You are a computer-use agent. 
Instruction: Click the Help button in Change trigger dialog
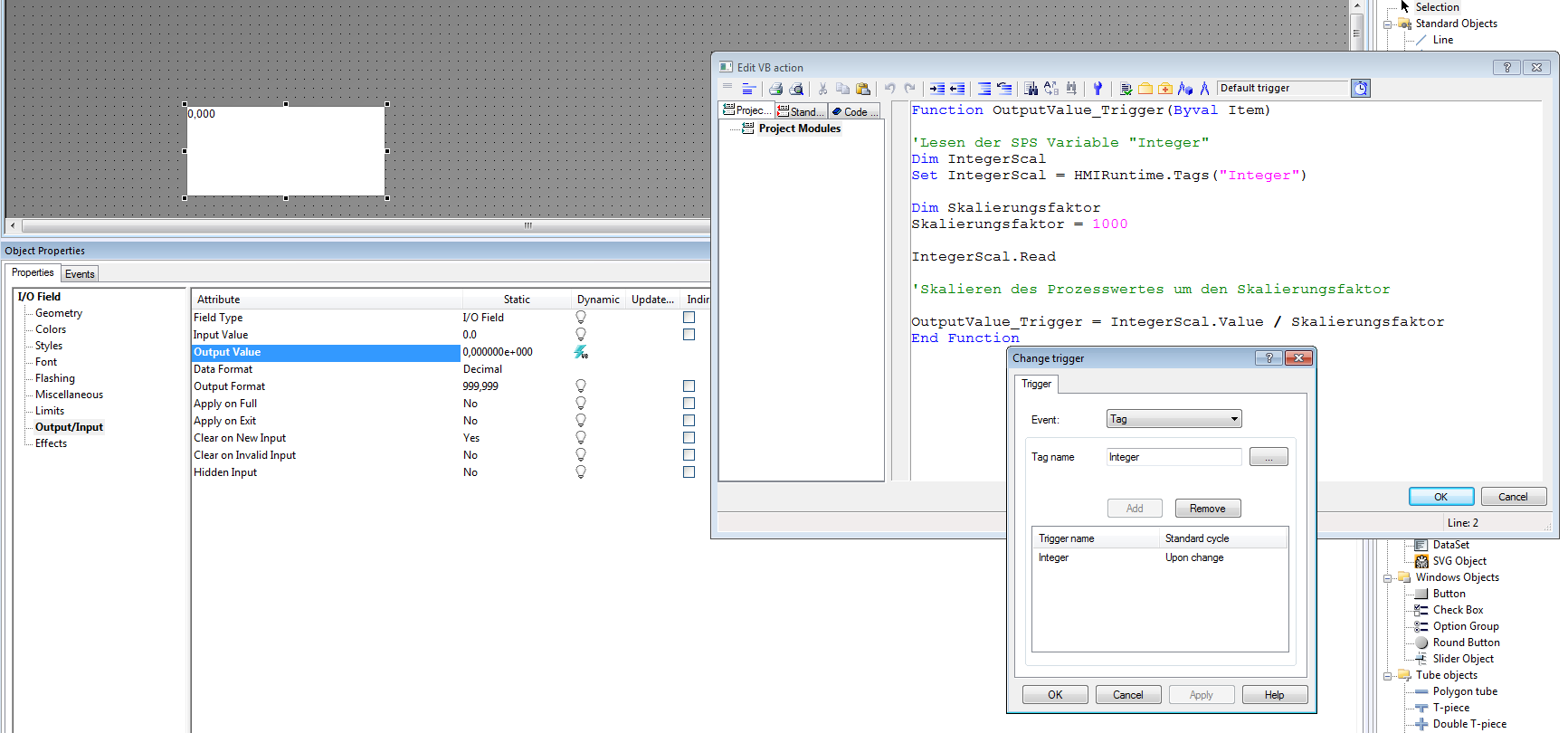(x=1274, y=695)
